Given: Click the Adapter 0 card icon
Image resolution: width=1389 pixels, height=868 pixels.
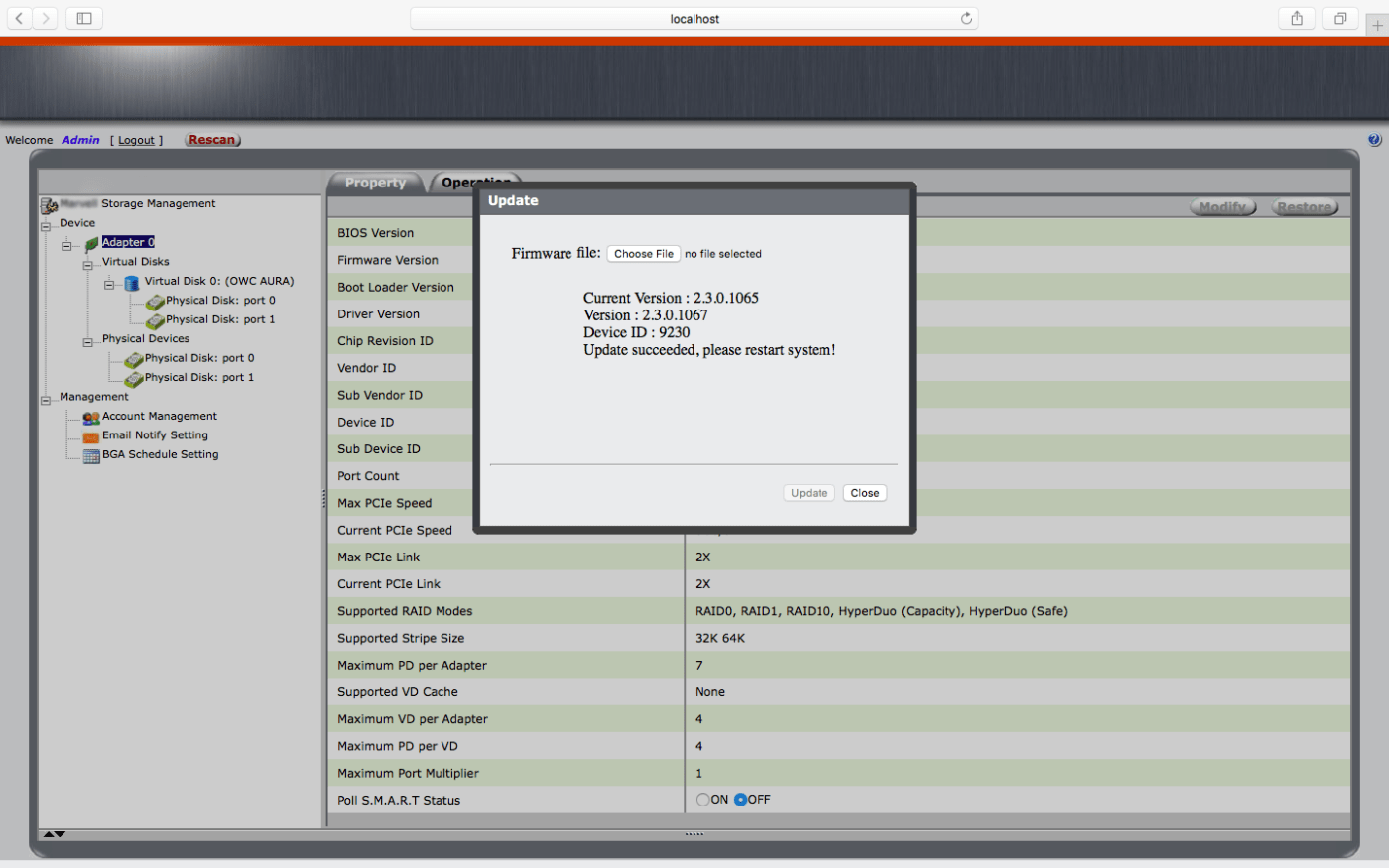Looking at the screenshot, I should coord(91,243).
